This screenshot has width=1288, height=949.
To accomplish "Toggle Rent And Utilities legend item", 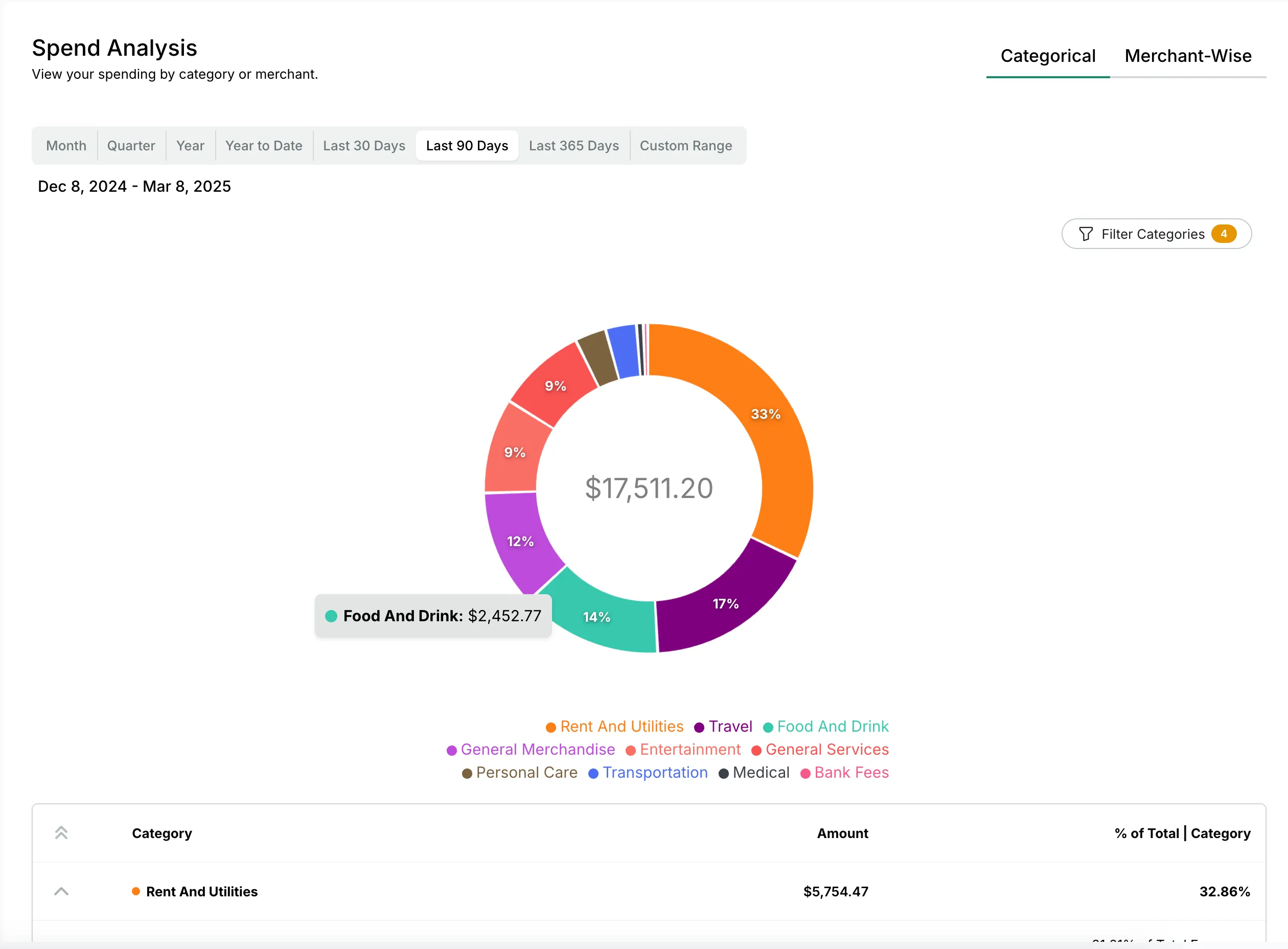I will click(614, 726).
